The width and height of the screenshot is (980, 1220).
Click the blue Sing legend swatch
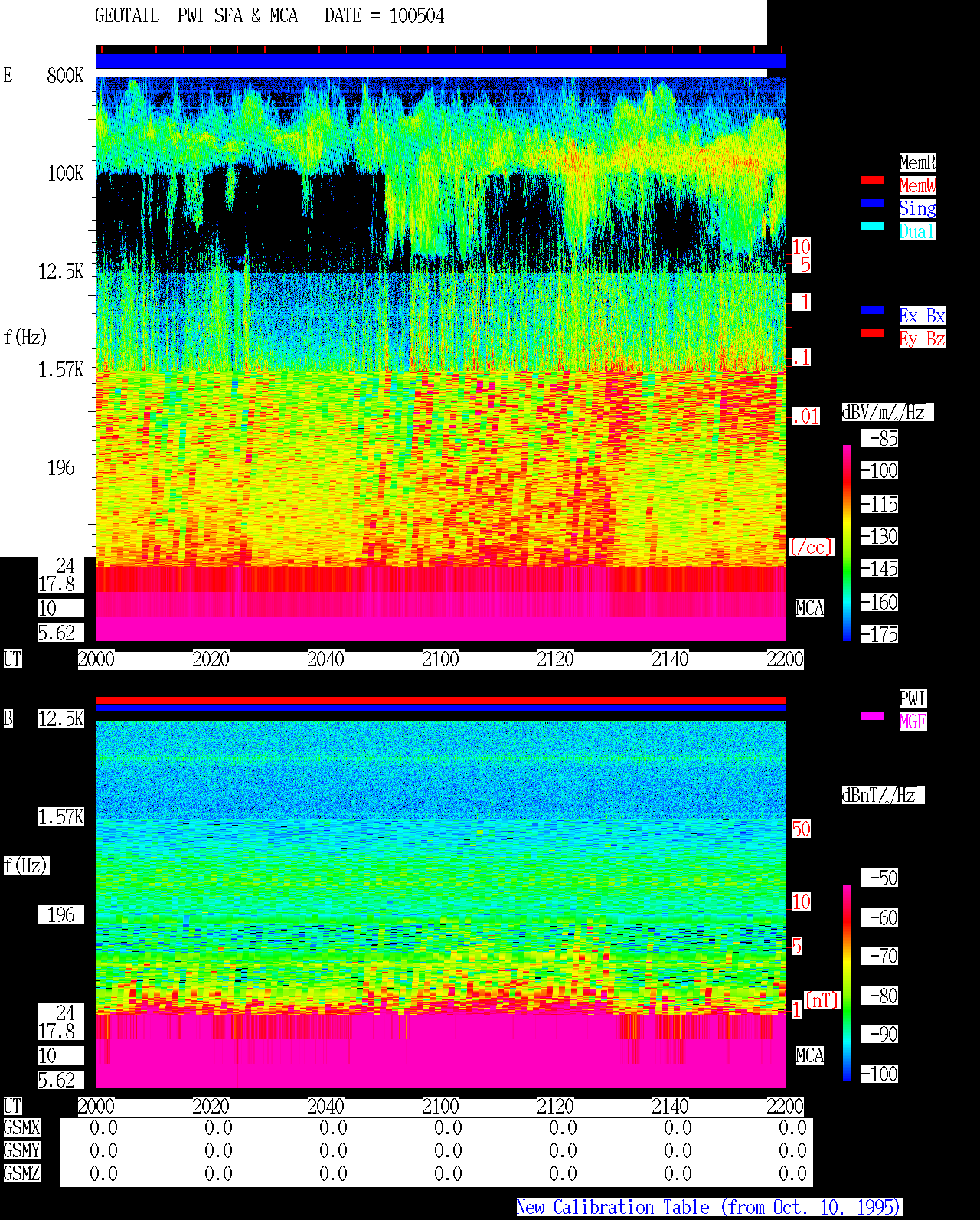tap(873, 203)
